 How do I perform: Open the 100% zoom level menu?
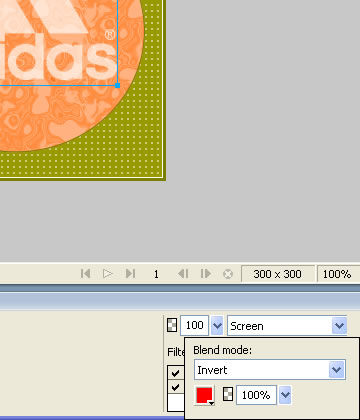pos(338,274)
